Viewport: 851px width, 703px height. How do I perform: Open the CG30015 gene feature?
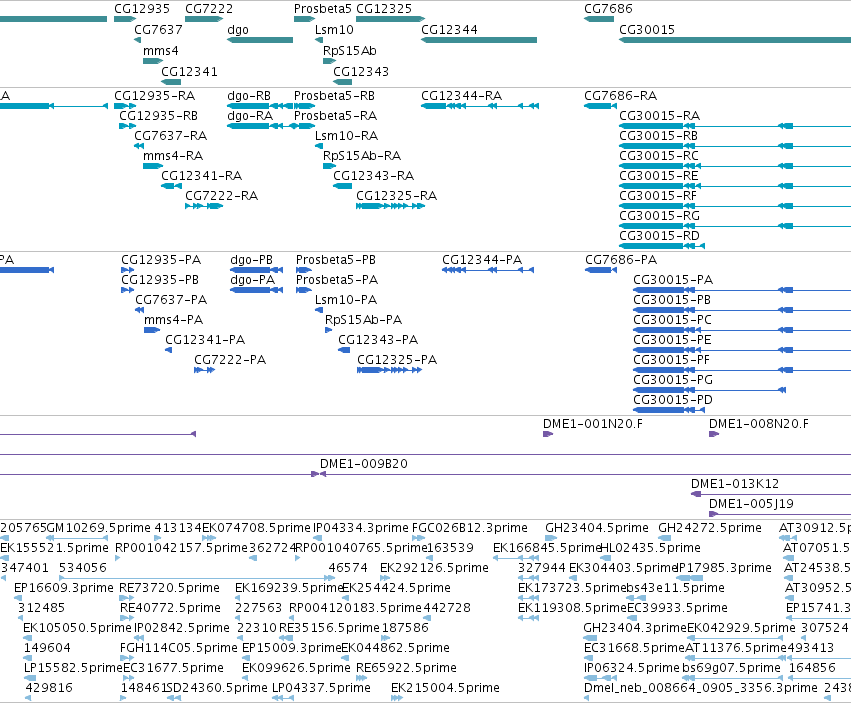[735, 40]
